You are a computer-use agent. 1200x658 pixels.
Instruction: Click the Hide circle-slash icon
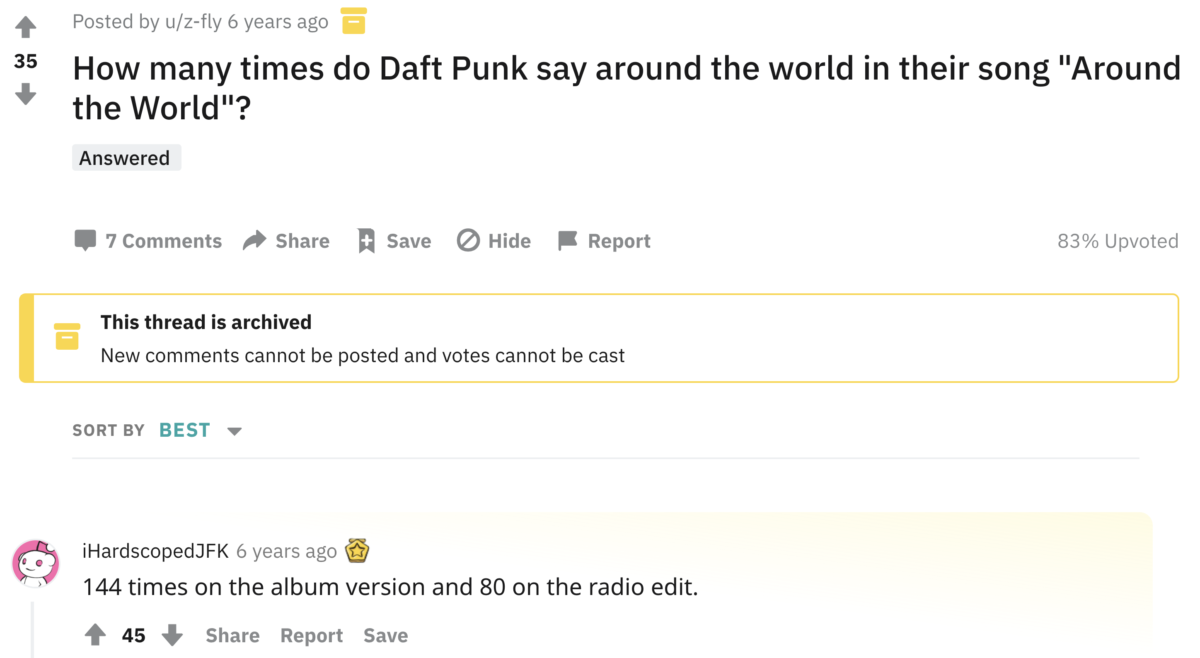(x=468, y=240)
